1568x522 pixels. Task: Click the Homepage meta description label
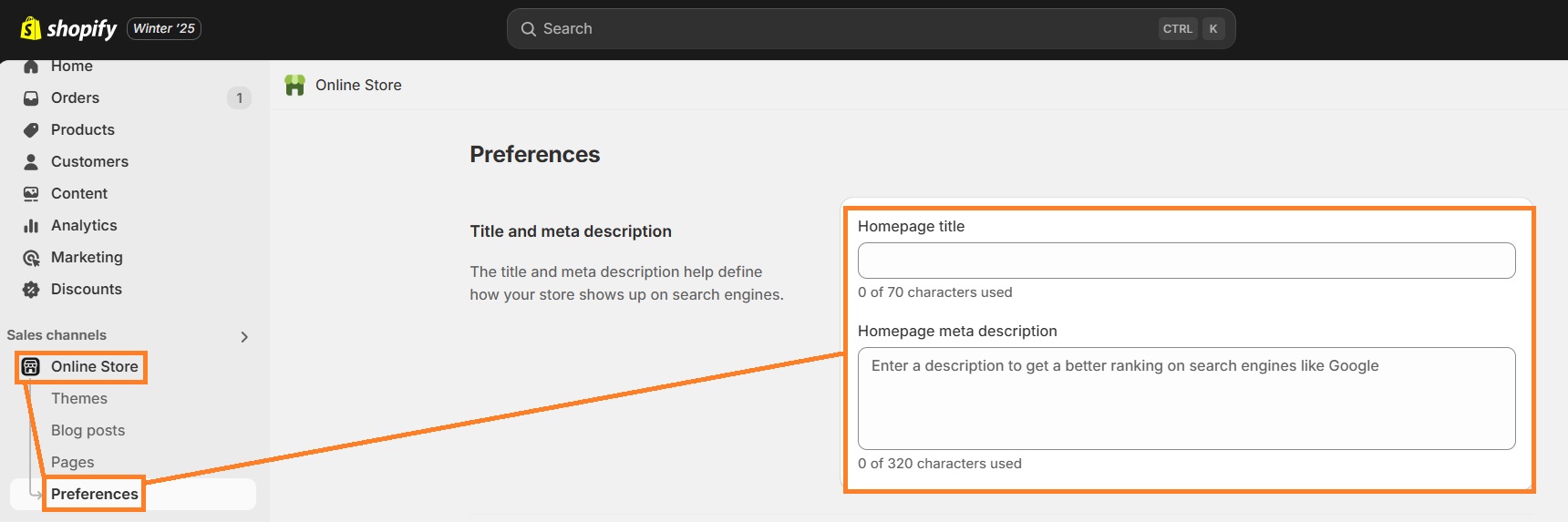pyautogui.click(x=957, y=331)
